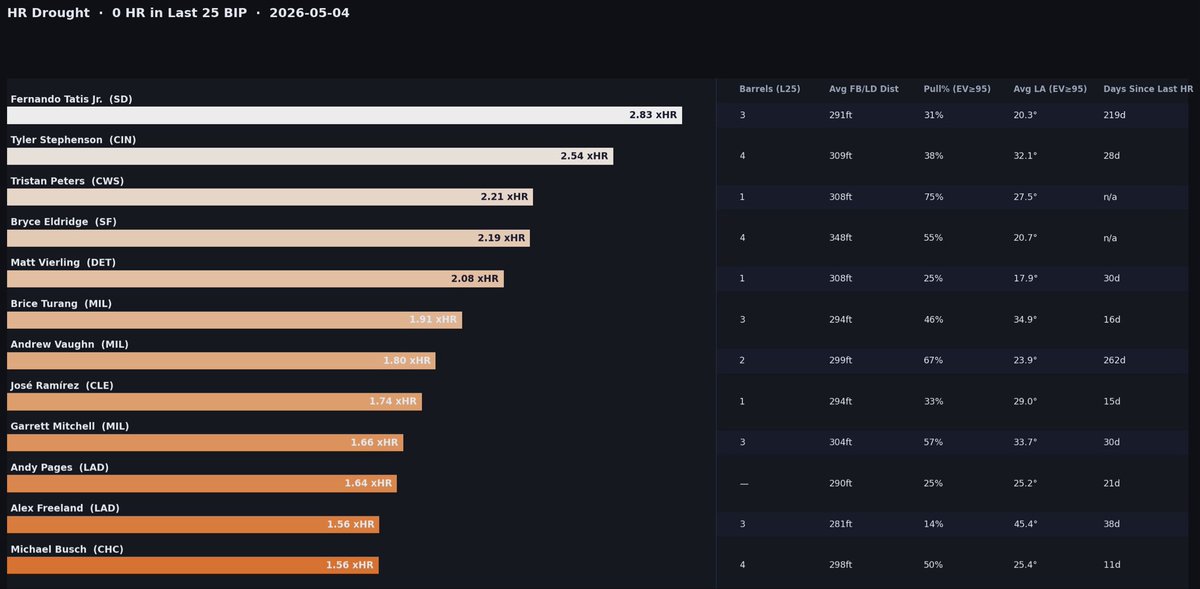The width and height of the screenshot is (1200, 589).
Task: Select José Ramírez (CLE) name label
Action: click(63, 386)
